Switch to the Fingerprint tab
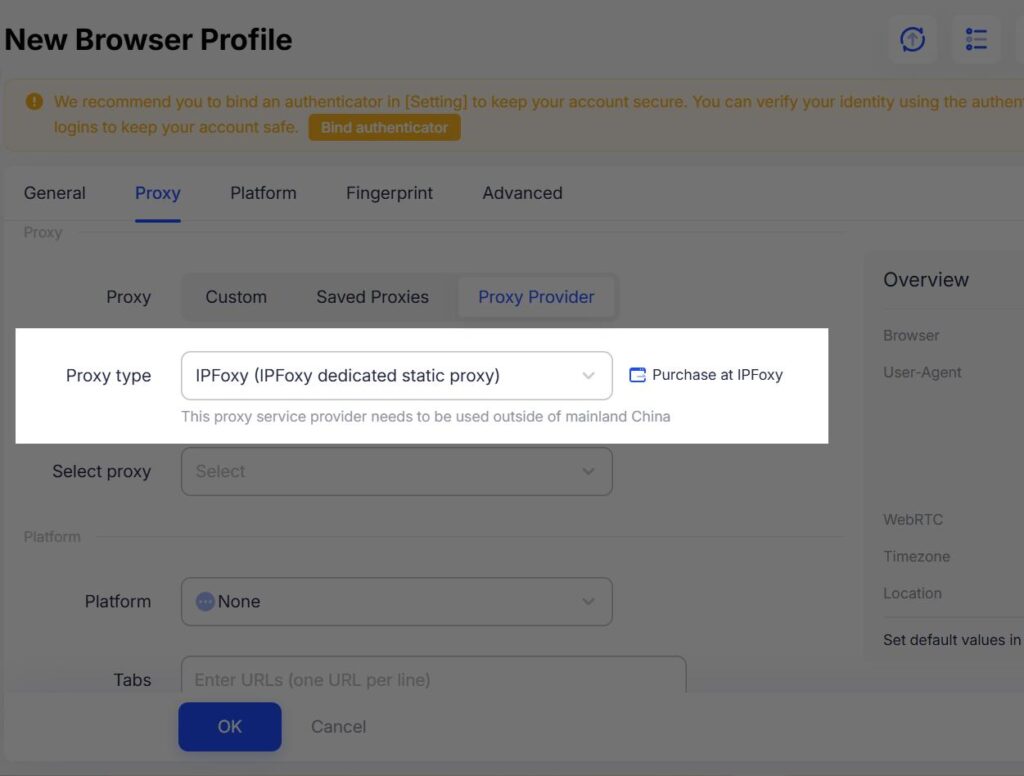1024x776 pixels. [389, 193]
